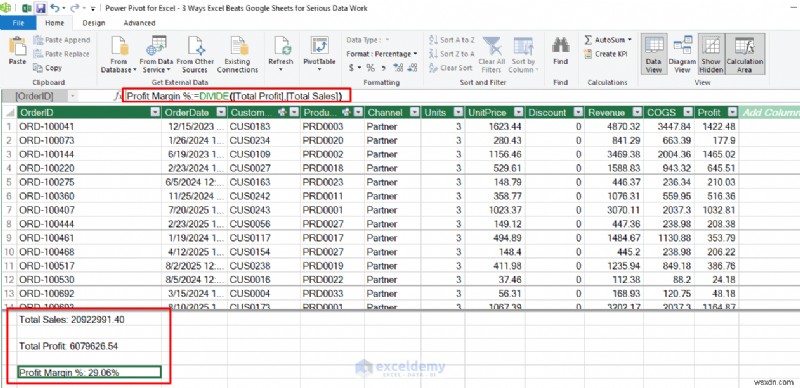Open From Data Service import
The image size is (800, 388).
[x=157, y=55]
